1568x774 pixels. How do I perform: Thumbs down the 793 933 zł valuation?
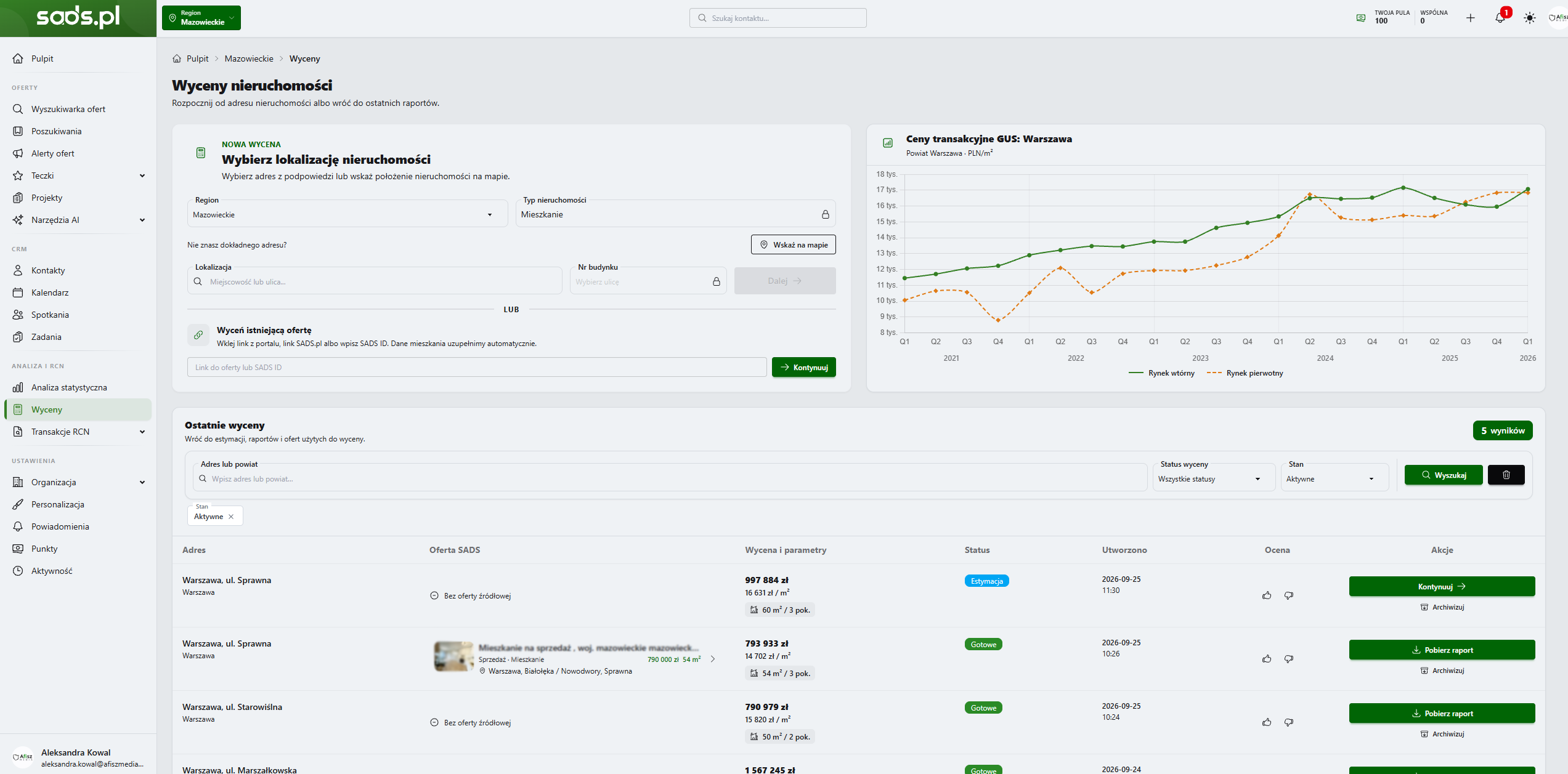click(1289, 659)
